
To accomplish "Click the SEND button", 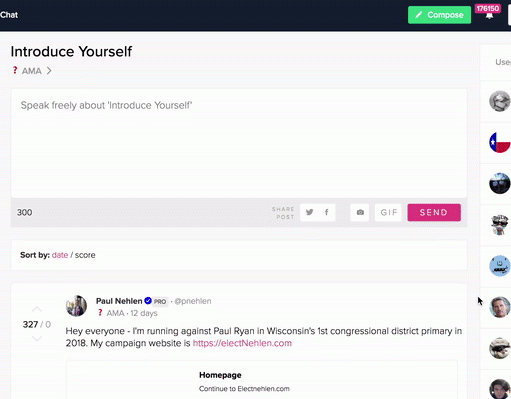I will (x=434, y=212).
